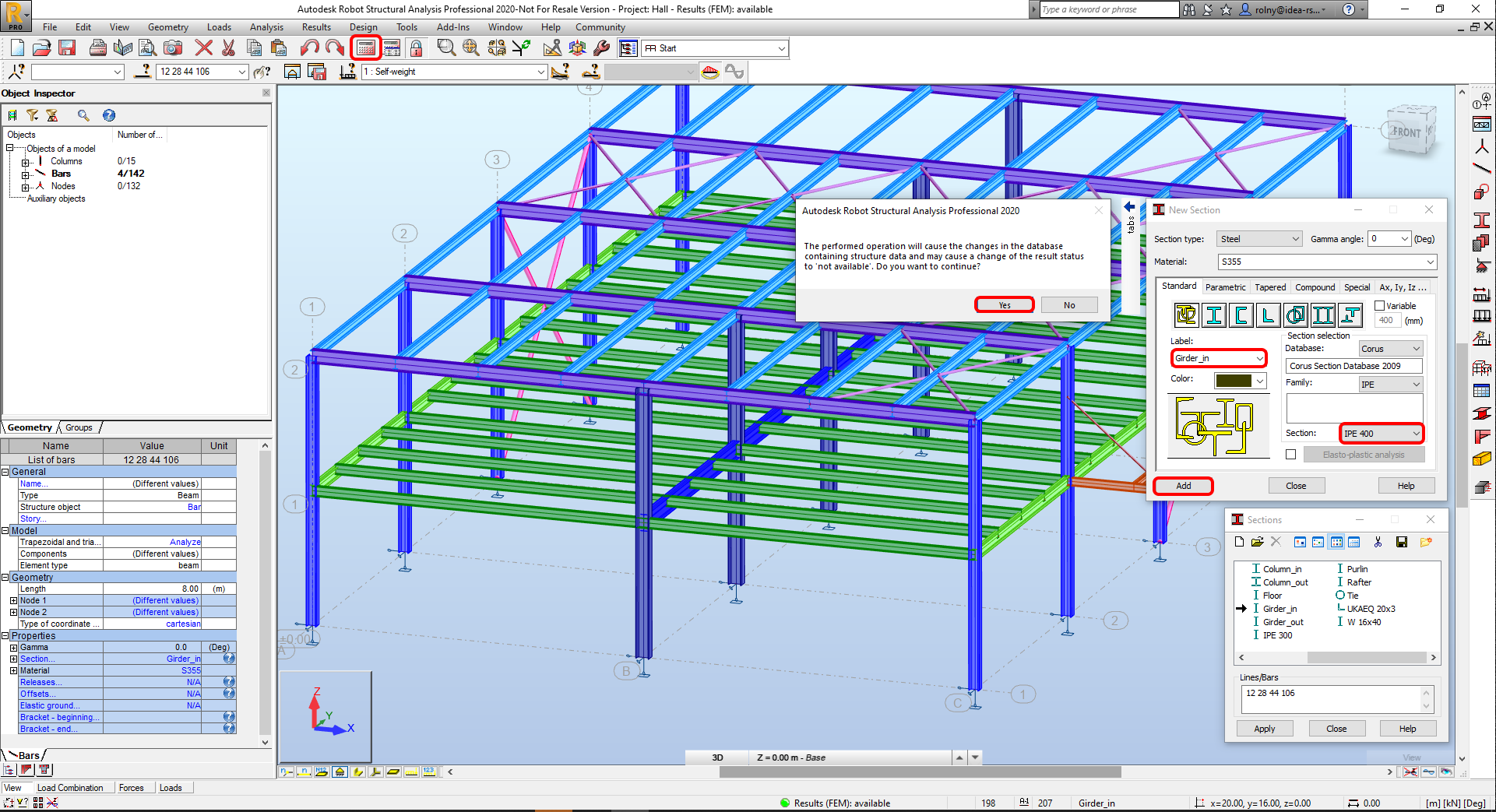Click the padlock icon in the toolbar
This screenshot has width=1496, height=812.
click(x=417, y=48)
